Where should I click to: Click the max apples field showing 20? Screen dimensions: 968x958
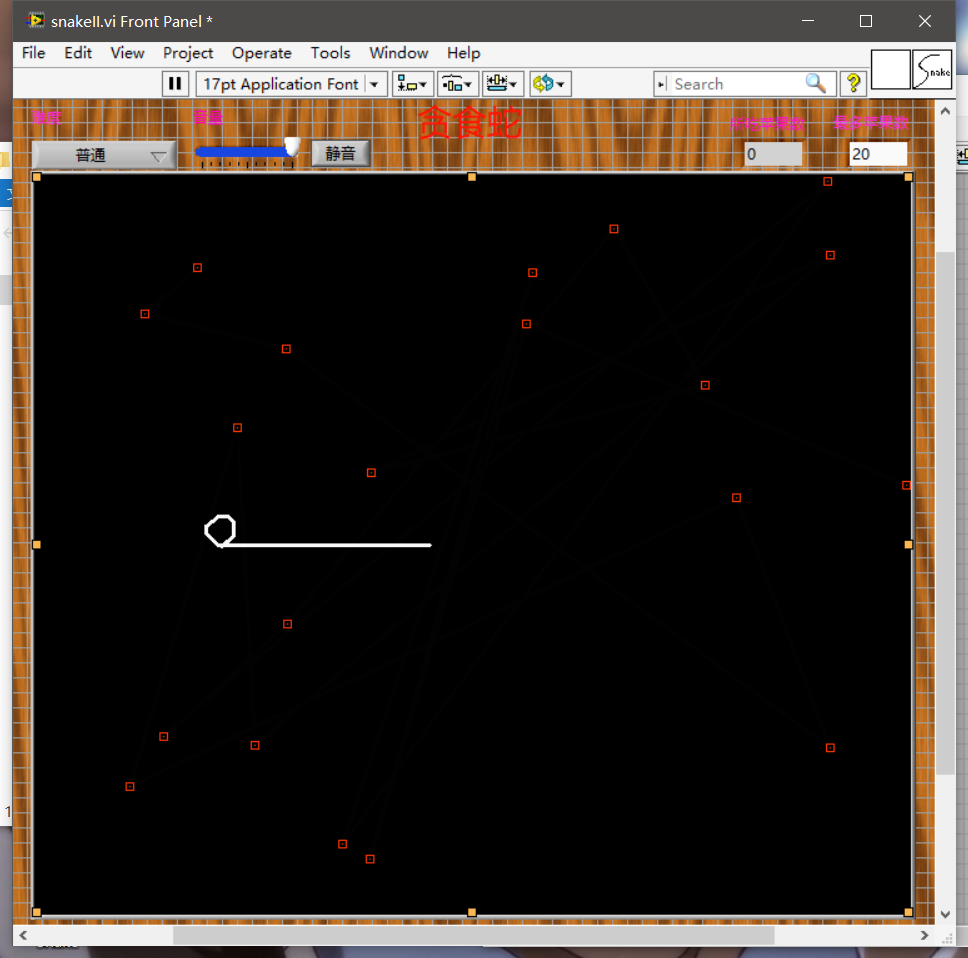pyautogui.click(x=878, y=154)
